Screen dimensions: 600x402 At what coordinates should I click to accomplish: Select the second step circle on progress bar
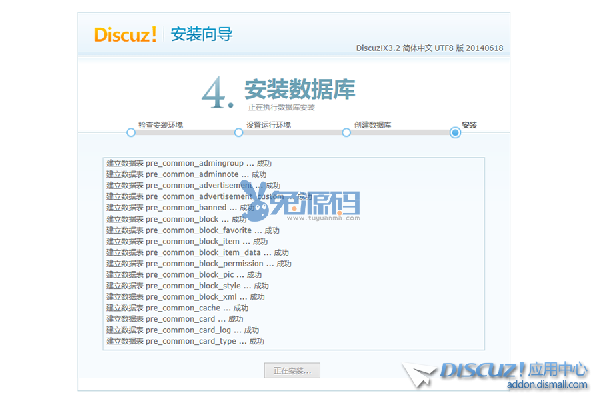click(239, 133)
